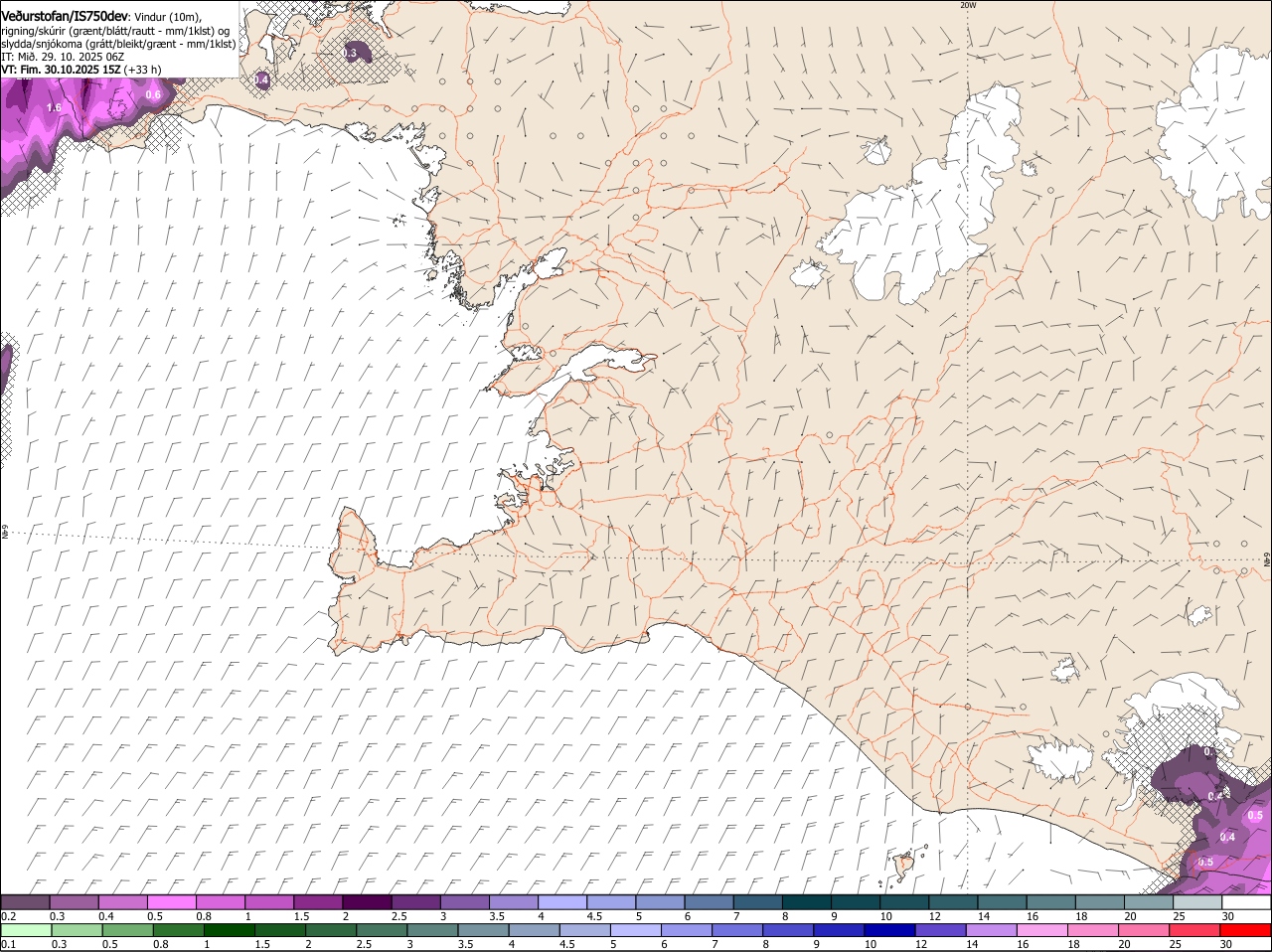Pick upper-row light blue swatch starting at 4
The image size is (1272, 952).
click(x=563, y=902)
